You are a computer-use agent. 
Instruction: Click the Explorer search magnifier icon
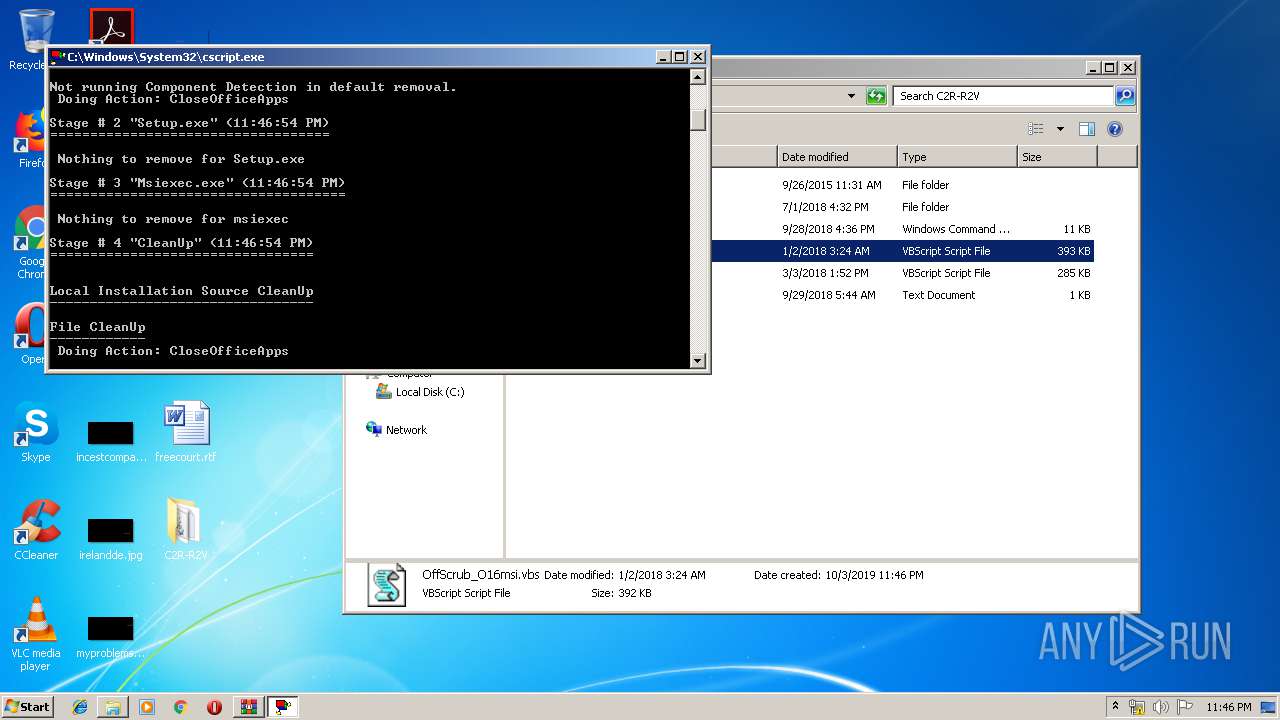[1125, 96]
